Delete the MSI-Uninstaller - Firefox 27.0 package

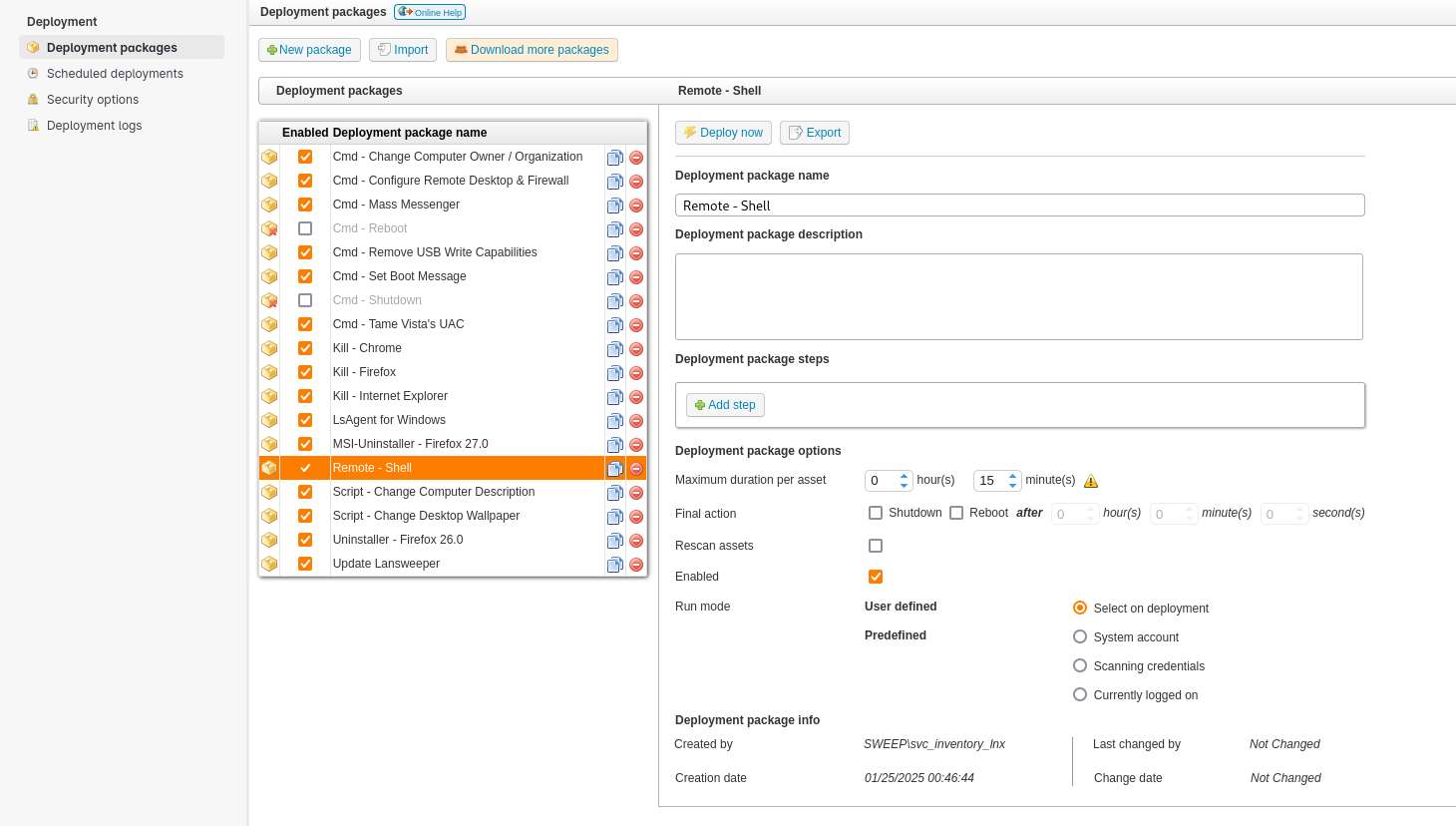point(636,445)
